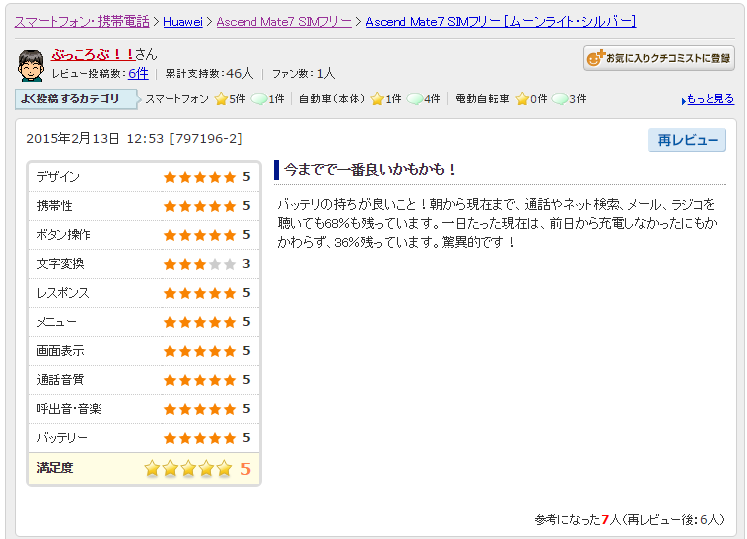747x539 pixels.
Task: Click the ボタン操作 rating stars
Action: [200, 235]
